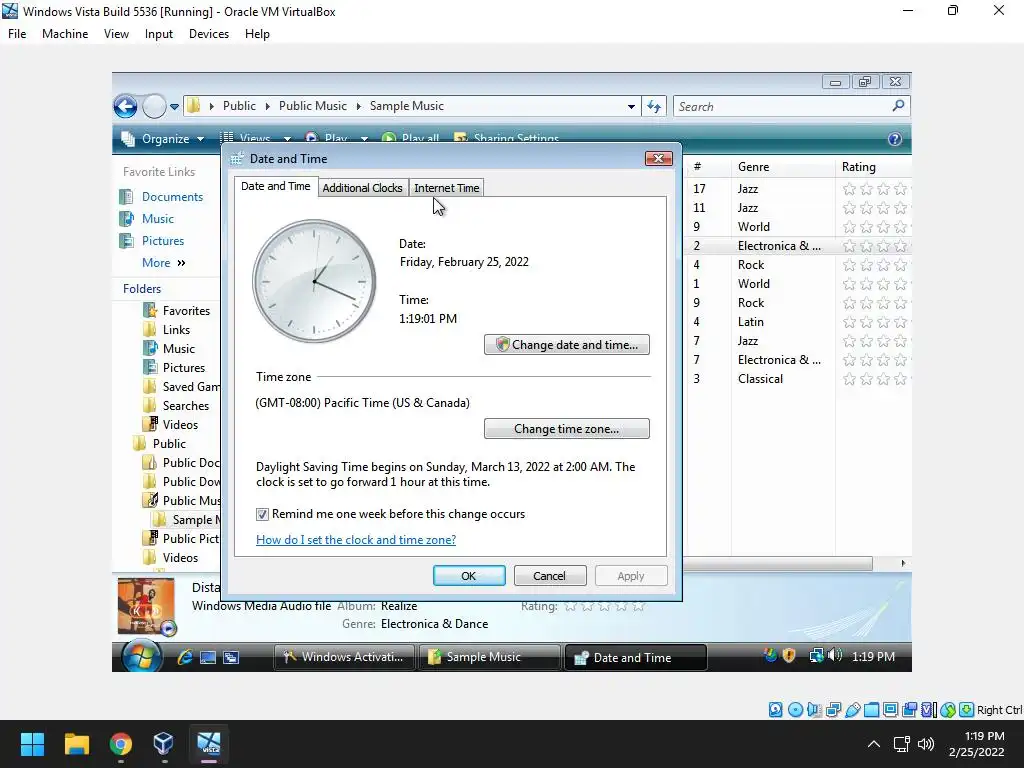Open VirtualBox Machine menu
Viewport: 1024px width, 768px height.
pos(65,34)
